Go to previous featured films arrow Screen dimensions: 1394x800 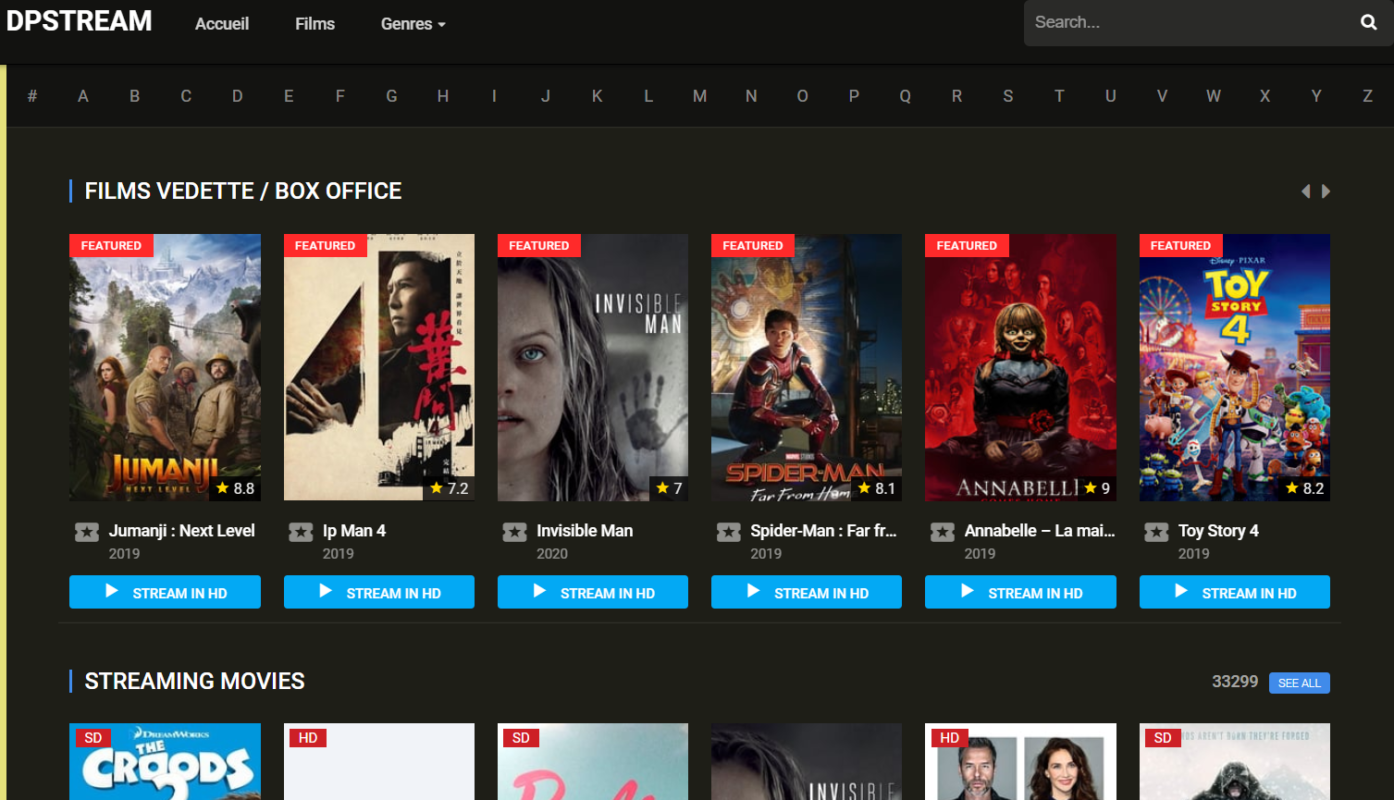click(1305, 191)
